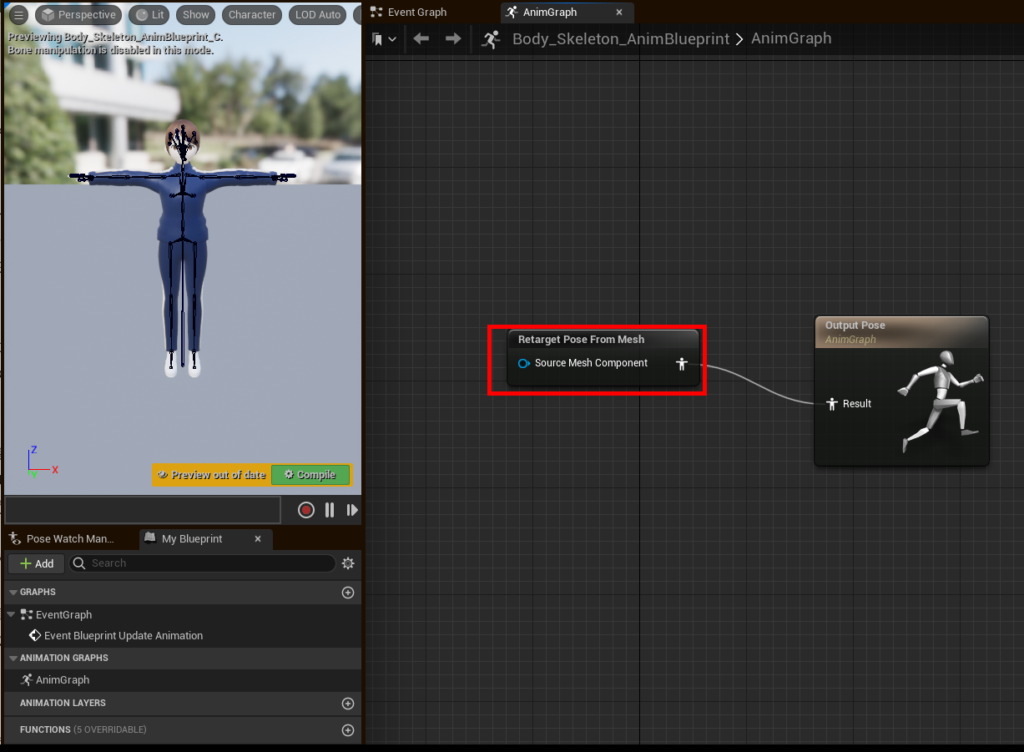Open the LOD Auto menu

tap(317, 14)
